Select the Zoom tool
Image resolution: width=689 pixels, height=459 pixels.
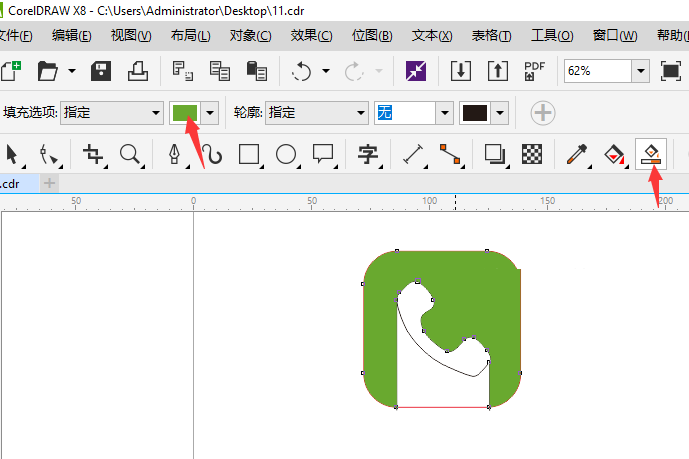(131, 155)
